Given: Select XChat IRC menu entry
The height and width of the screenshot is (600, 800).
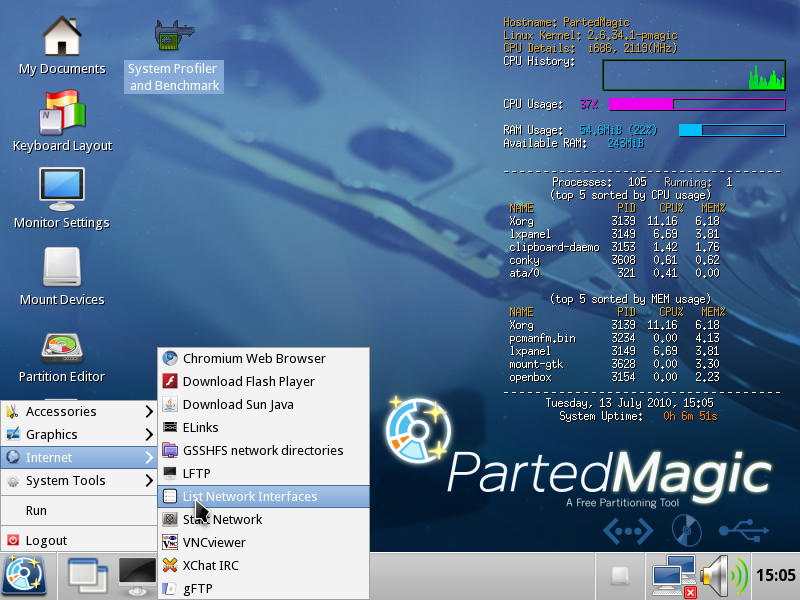Looking at the screenshot, I should tap(210, 565).
